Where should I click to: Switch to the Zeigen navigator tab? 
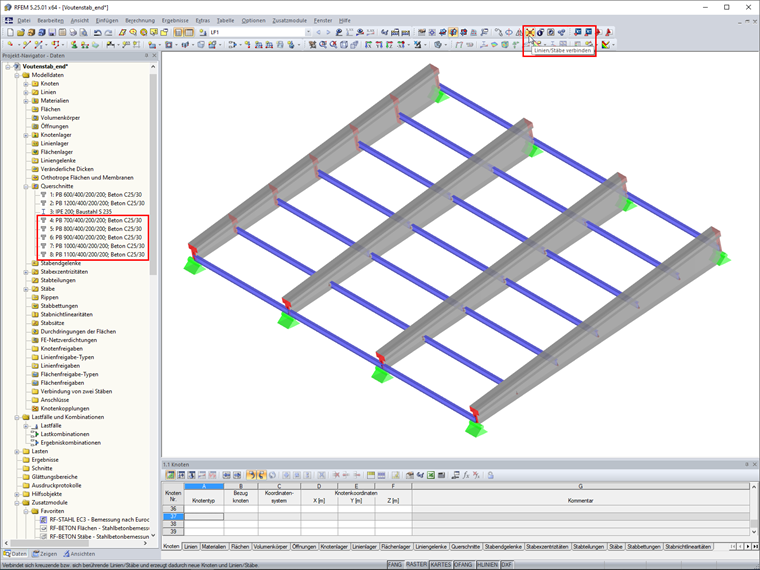[45, 554]
